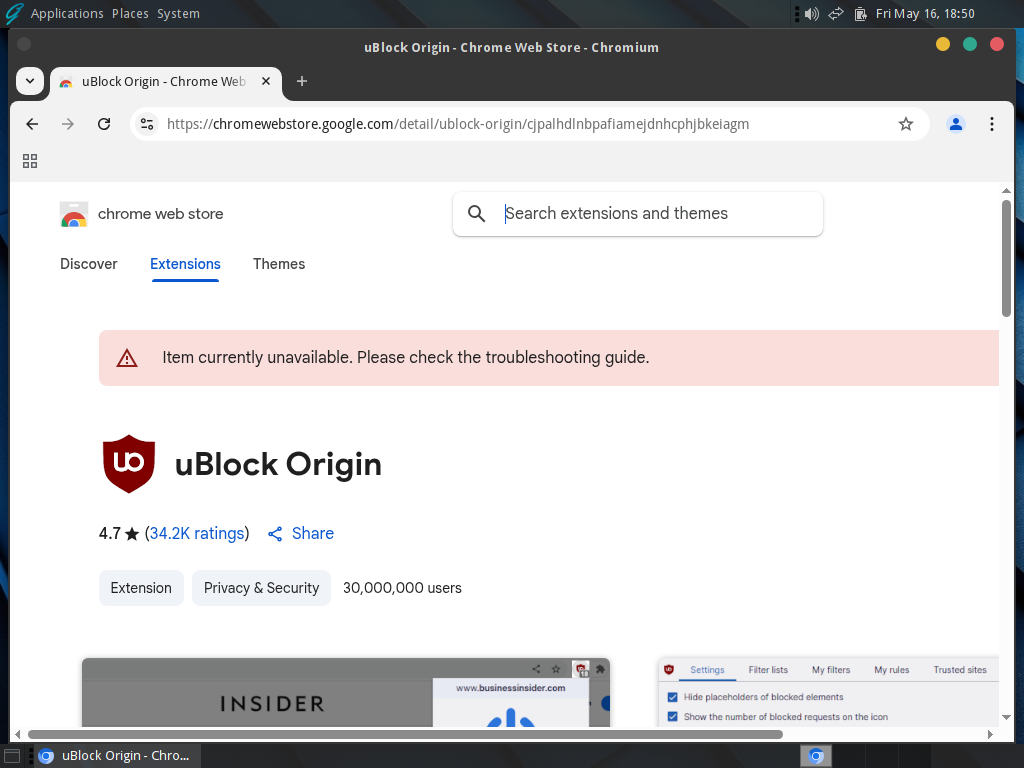Viewport: 1024px width, 768px height.
Task: Click the uBlock Origin shield logo
Action: point(129,464)
